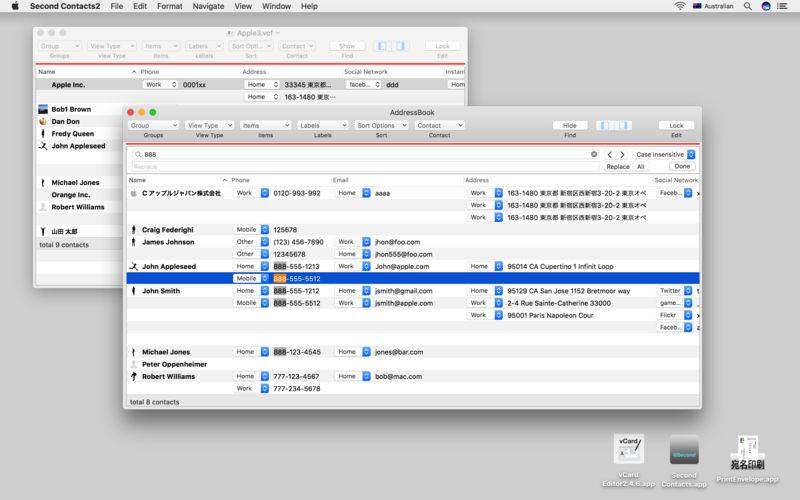Select the highlighted 888-555-5512 Mobile phone number
Viewport: 800px width, 500px height.
pos(297,279)
